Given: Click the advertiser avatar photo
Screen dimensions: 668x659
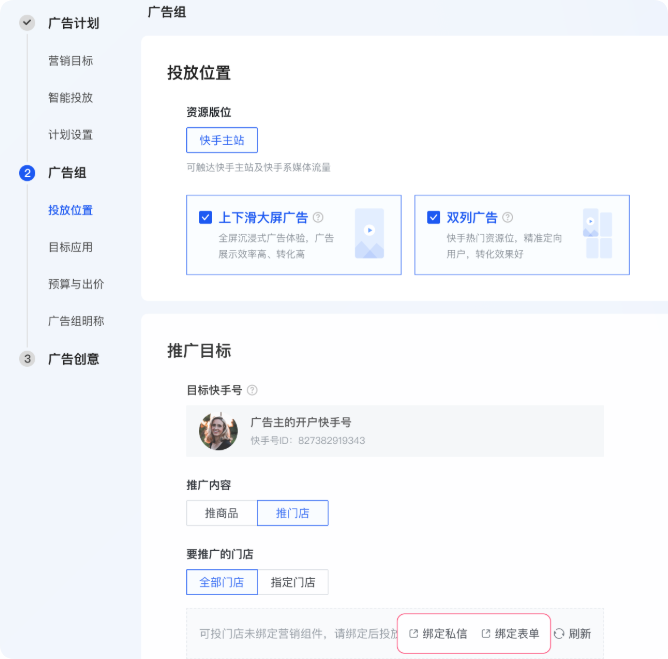Looking at the screenshot, I should tap(219, 431).
